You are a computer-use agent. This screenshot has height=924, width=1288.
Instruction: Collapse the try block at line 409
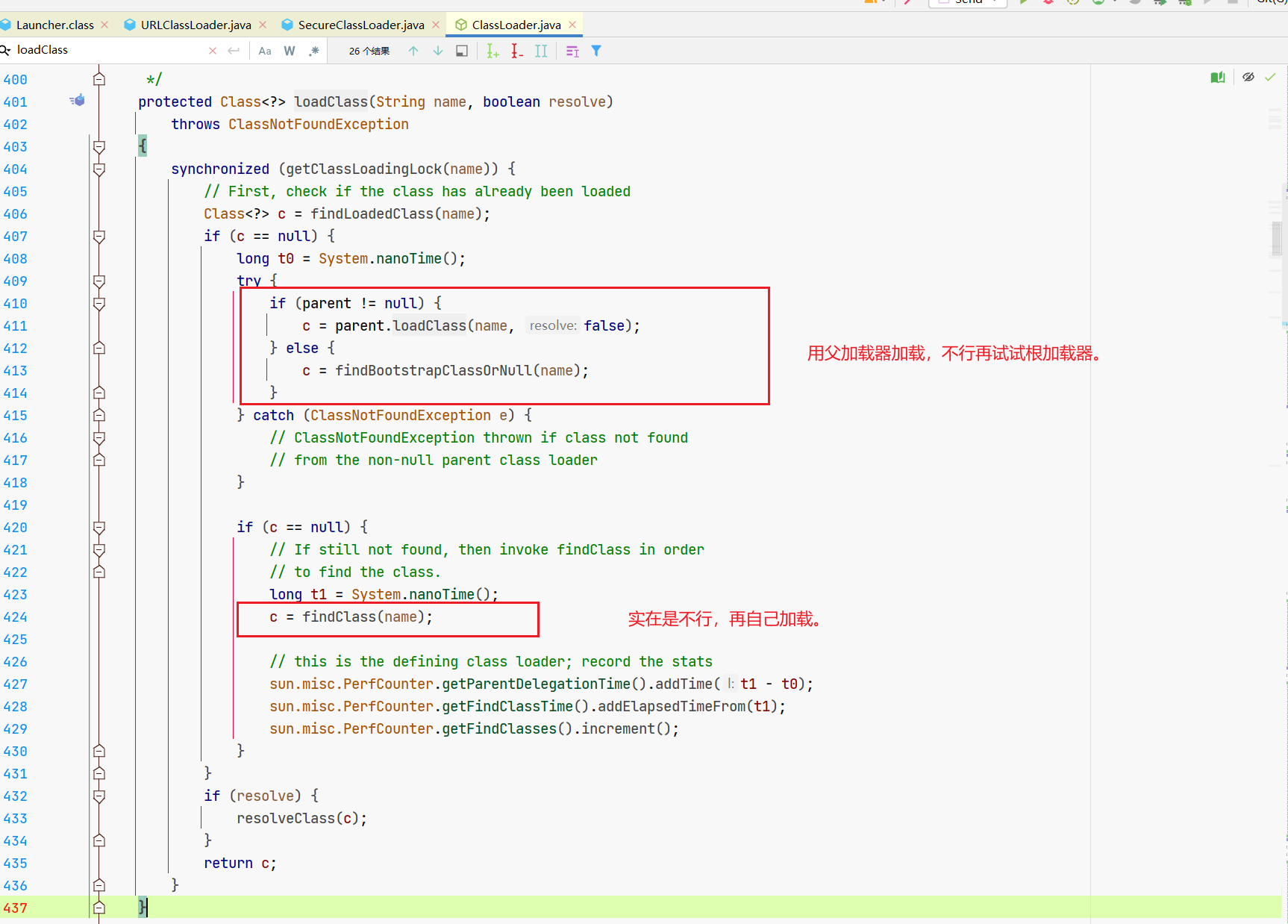tap(99, 281)
